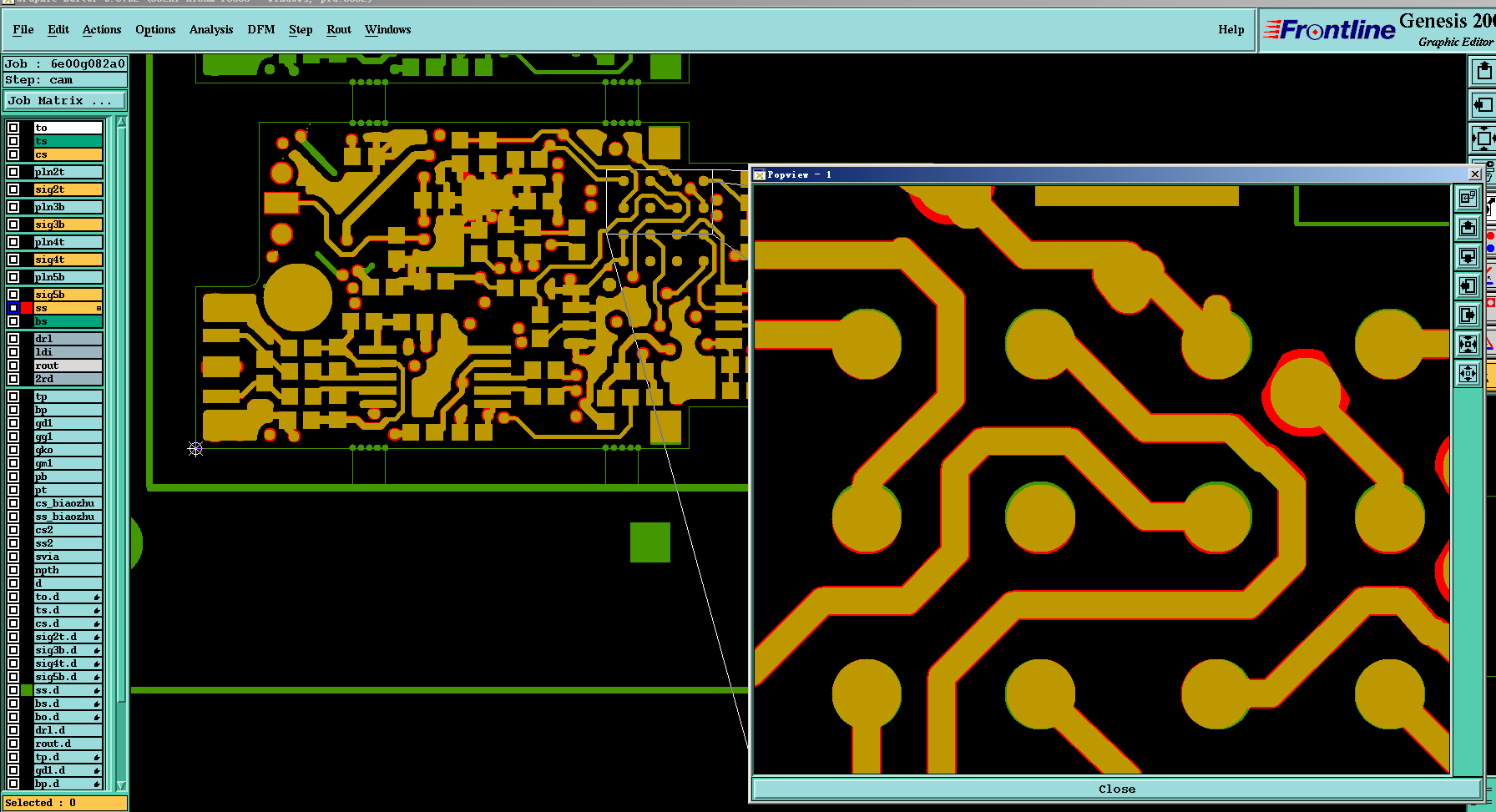Close Popview using its title bar X

coord(1475,174)
